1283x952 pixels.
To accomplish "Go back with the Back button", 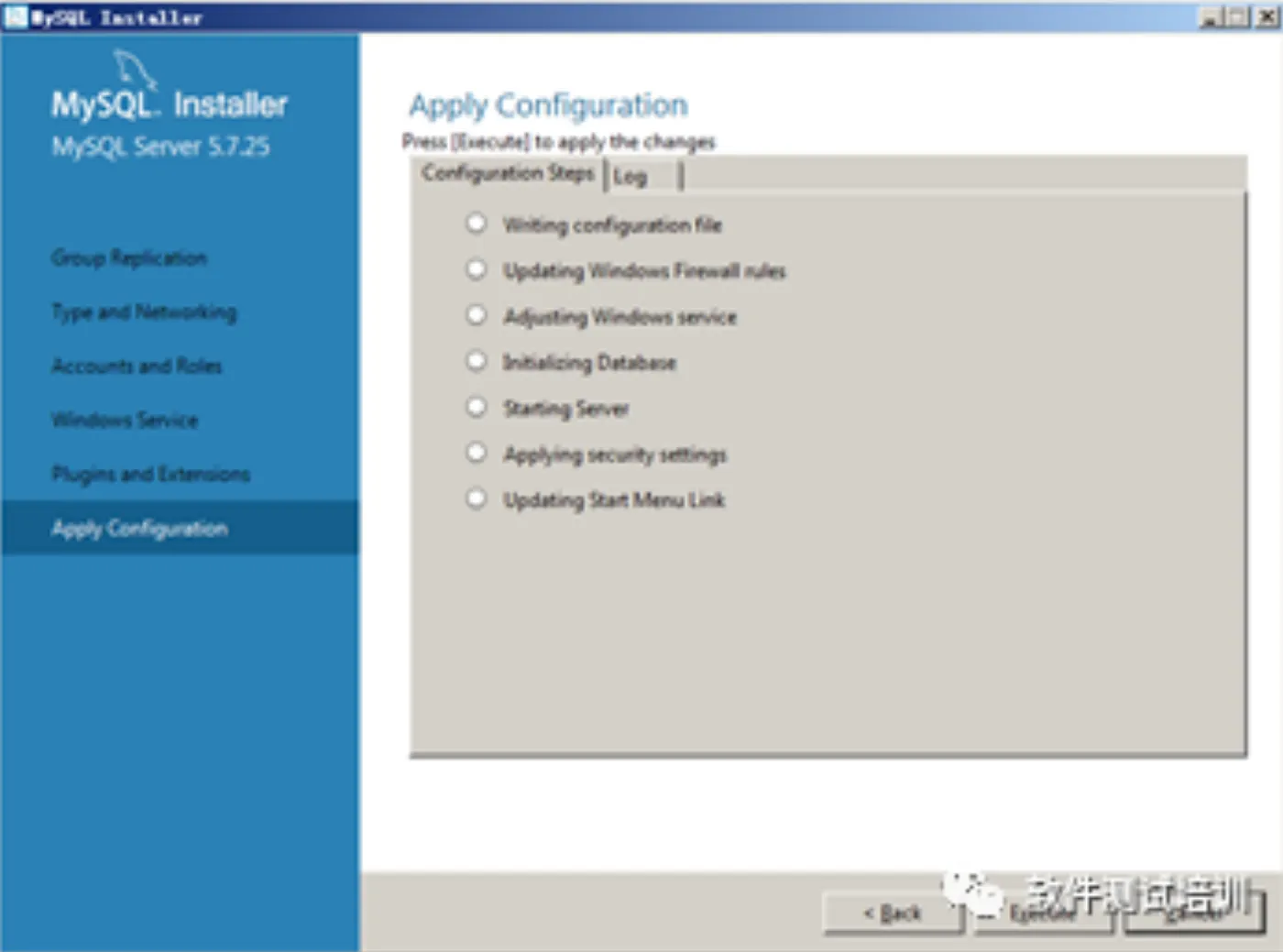I will tap(894, 913).
